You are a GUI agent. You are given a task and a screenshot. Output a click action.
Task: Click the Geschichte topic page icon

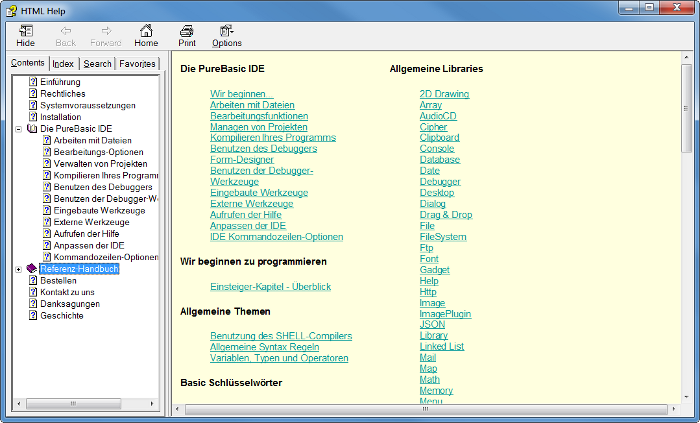click(x=33, y=315)
